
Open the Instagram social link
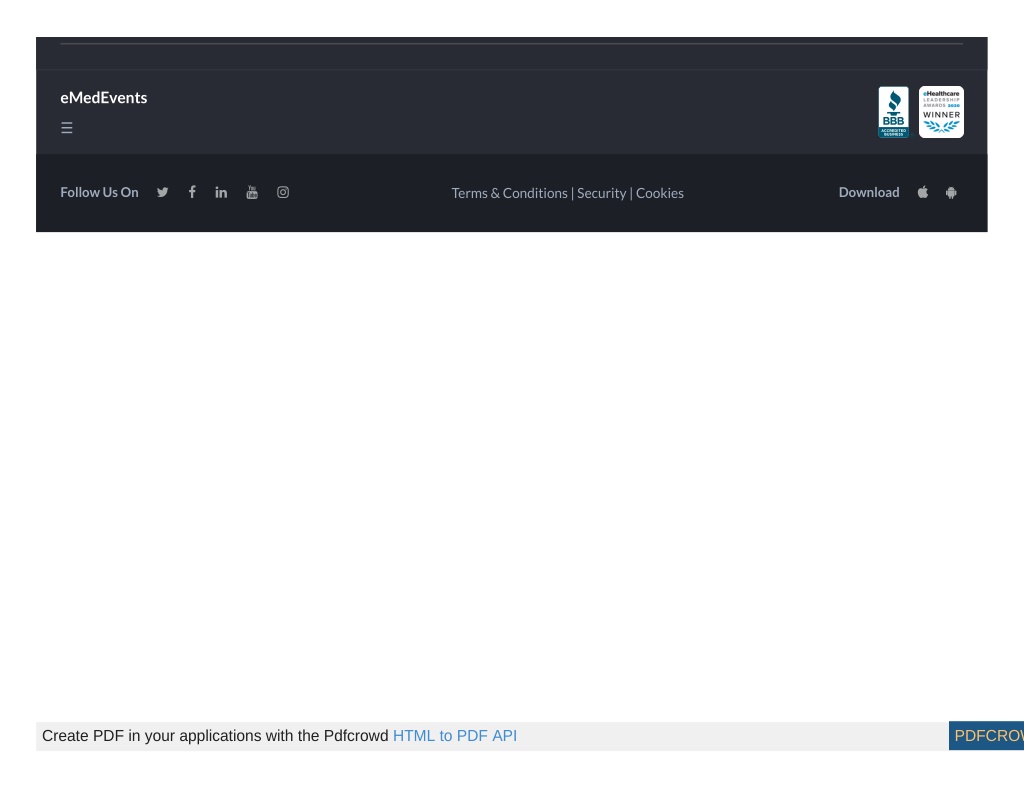pos(283,192)
